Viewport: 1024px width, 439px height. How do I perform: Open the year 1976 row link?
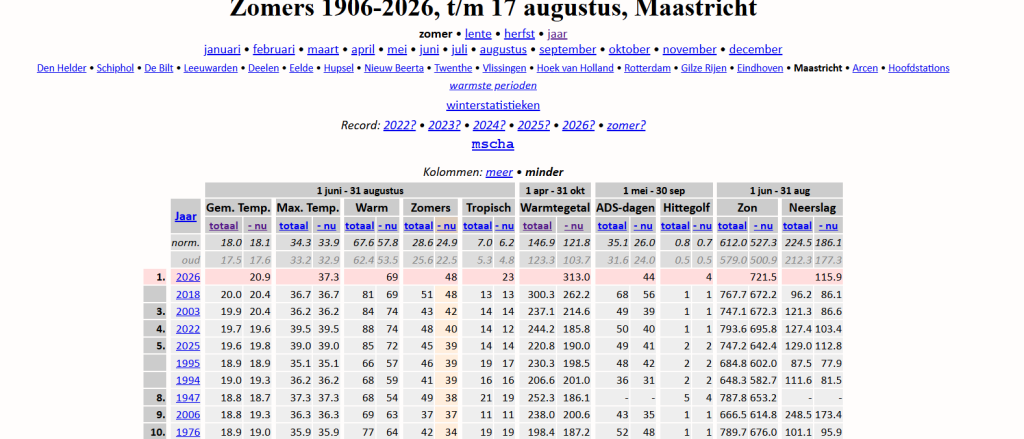tap(188, 432)
